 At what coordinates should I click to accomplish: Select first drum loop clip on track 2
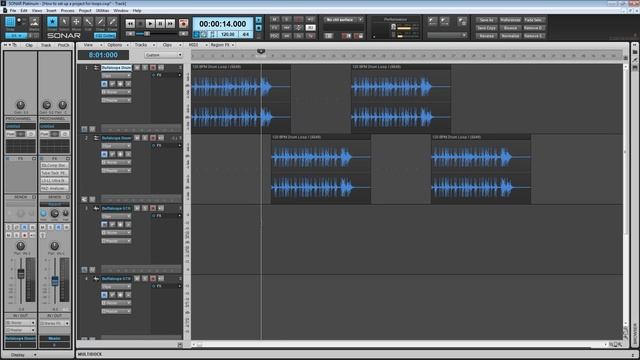point(321,169)
